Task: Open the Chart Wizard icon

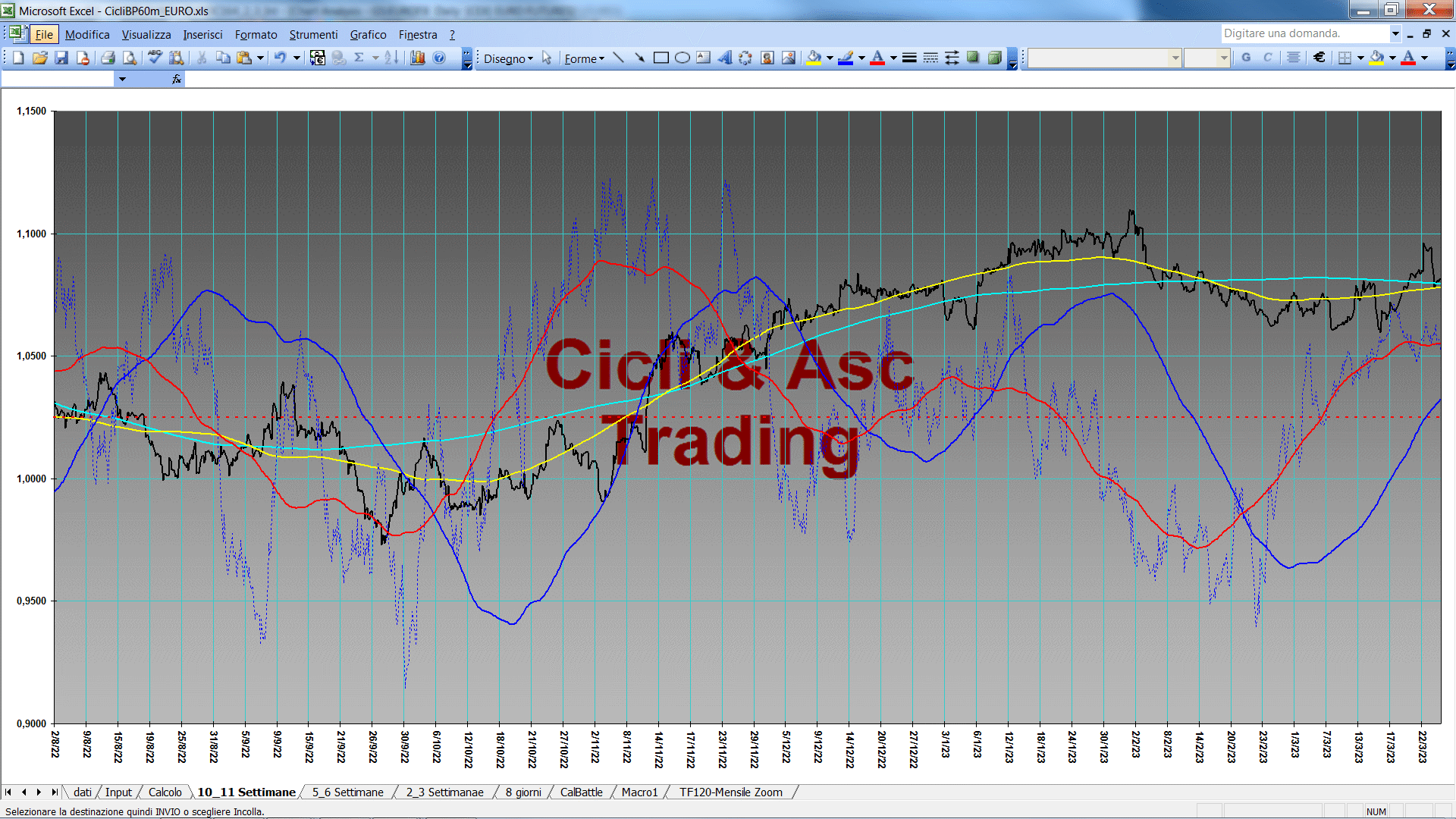Action: point(417,58)
